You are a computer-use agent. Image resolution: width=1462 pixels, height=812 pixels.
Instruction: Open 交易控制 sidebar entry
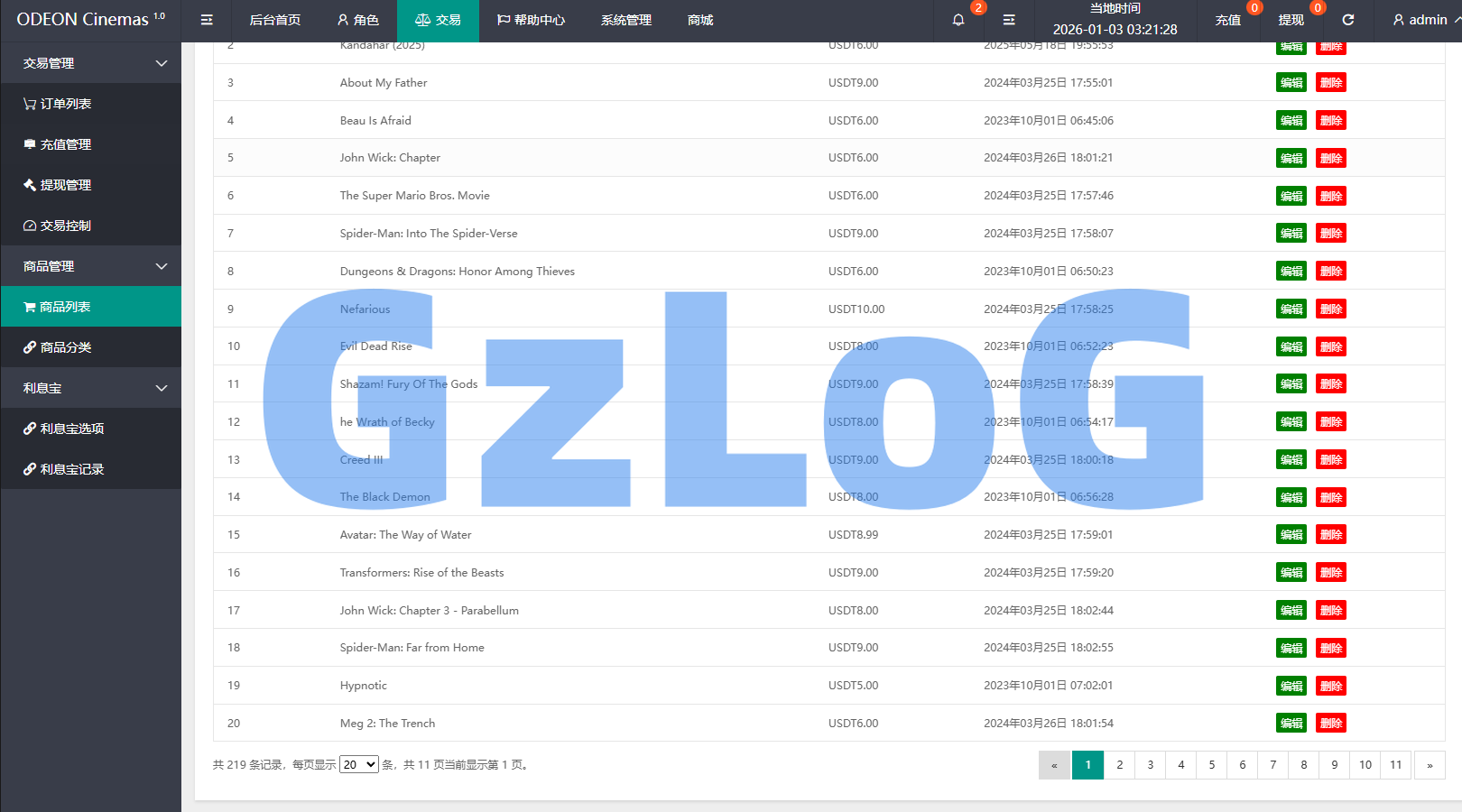click(65, 226)
